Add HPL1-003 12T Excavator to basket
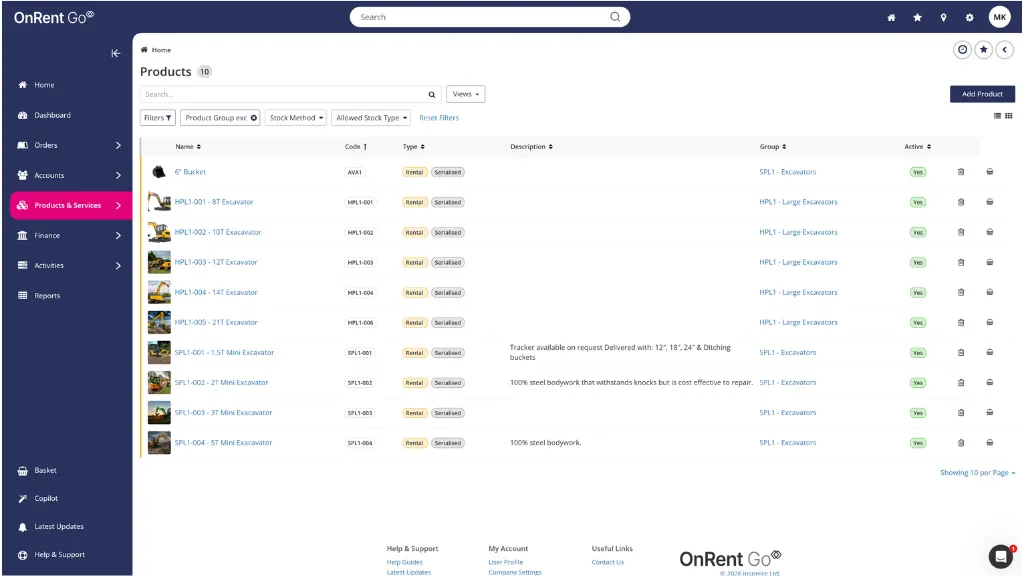 [x=990, y=262]
